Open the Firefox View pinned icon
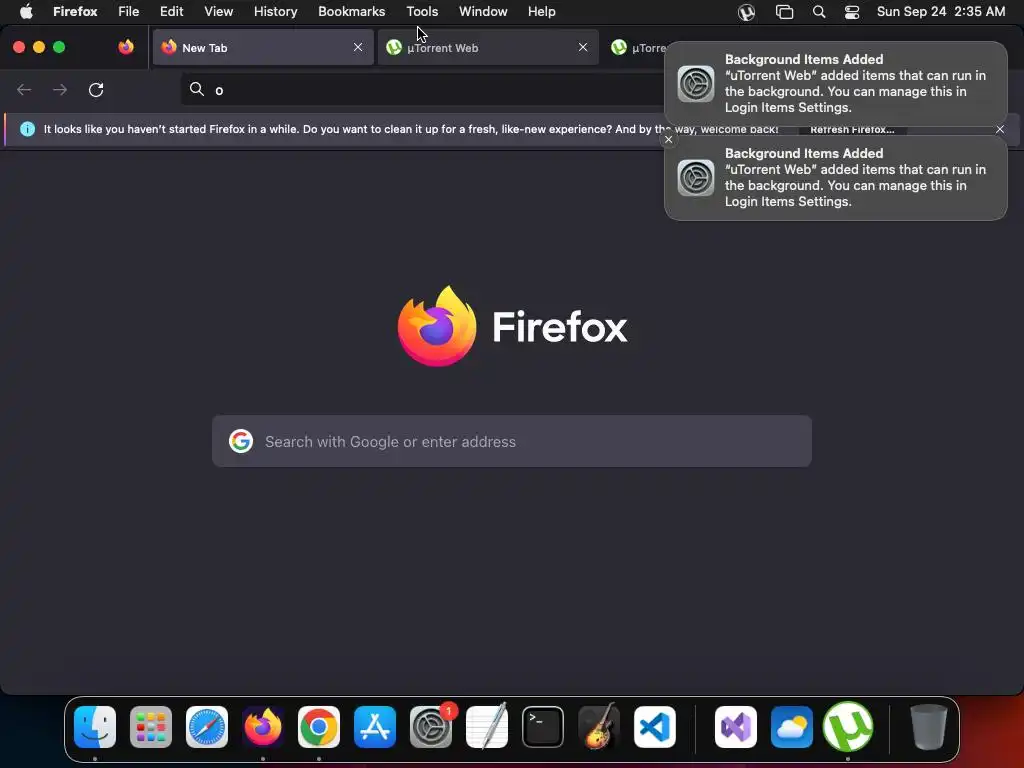The height and width of the screenshot is (768, 1024). 126,47
